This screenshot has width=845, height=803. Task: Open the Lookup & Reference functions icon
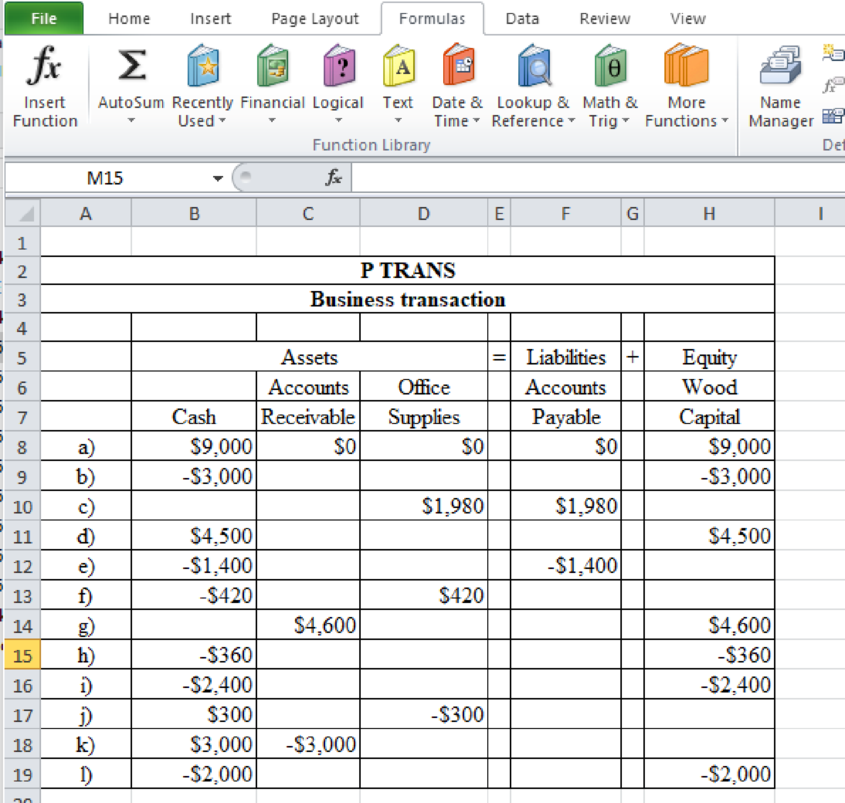[x=533, y=68]
